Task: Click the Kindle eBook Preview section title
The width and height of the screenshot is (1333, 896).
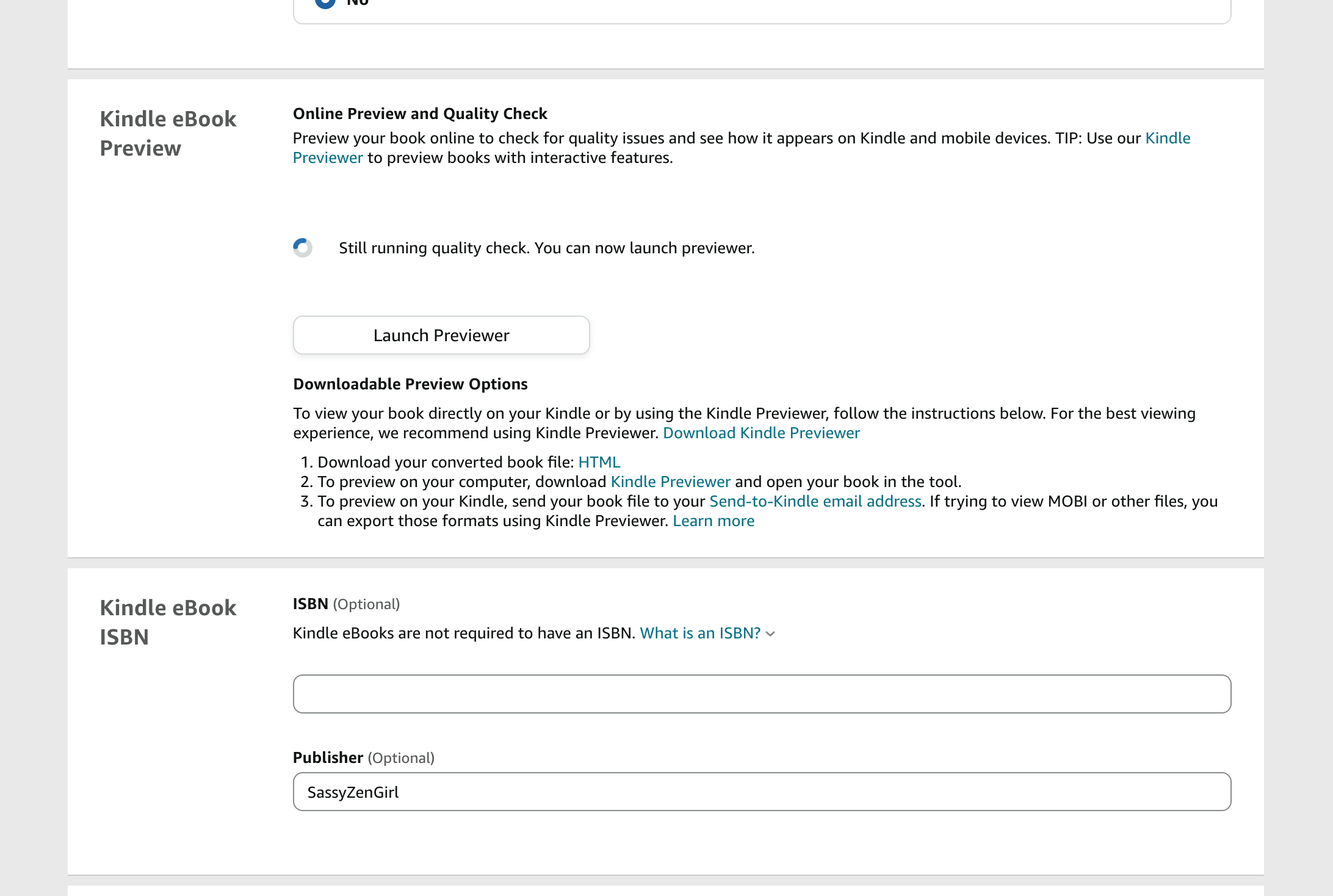Action: 168,133
